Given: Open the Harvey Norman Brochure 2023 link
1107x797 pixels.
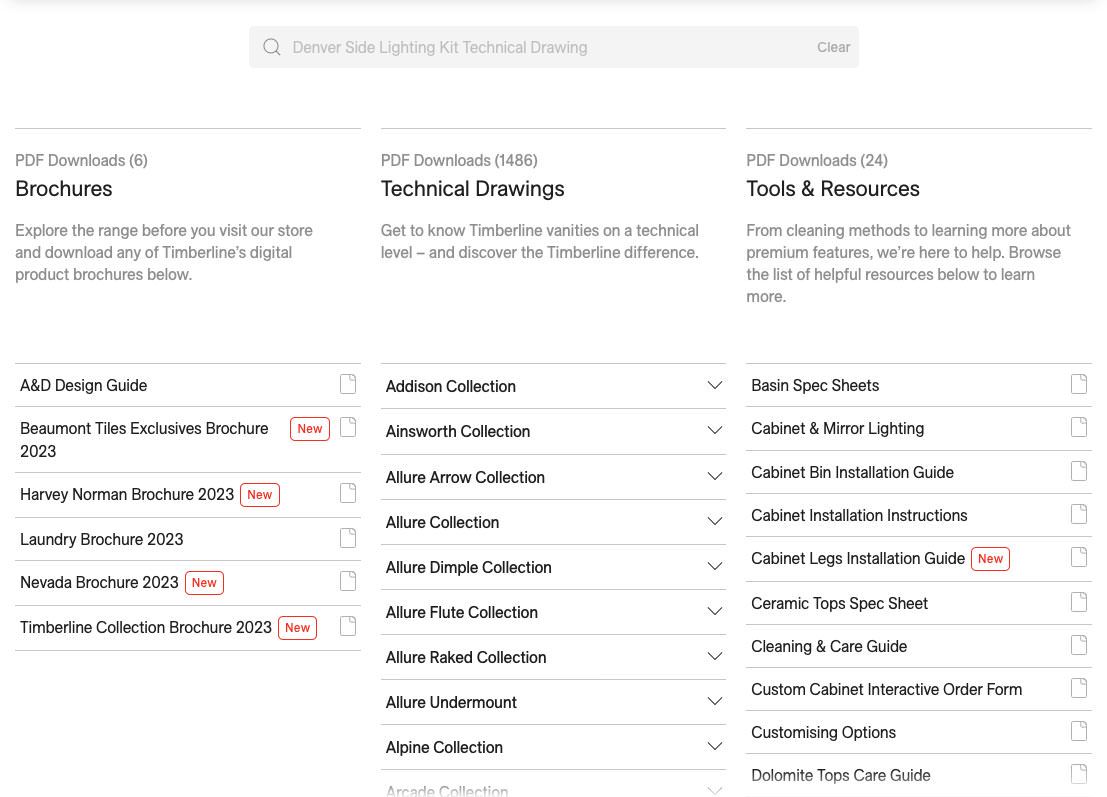Looking at the screenshot, I should [126, 494].
